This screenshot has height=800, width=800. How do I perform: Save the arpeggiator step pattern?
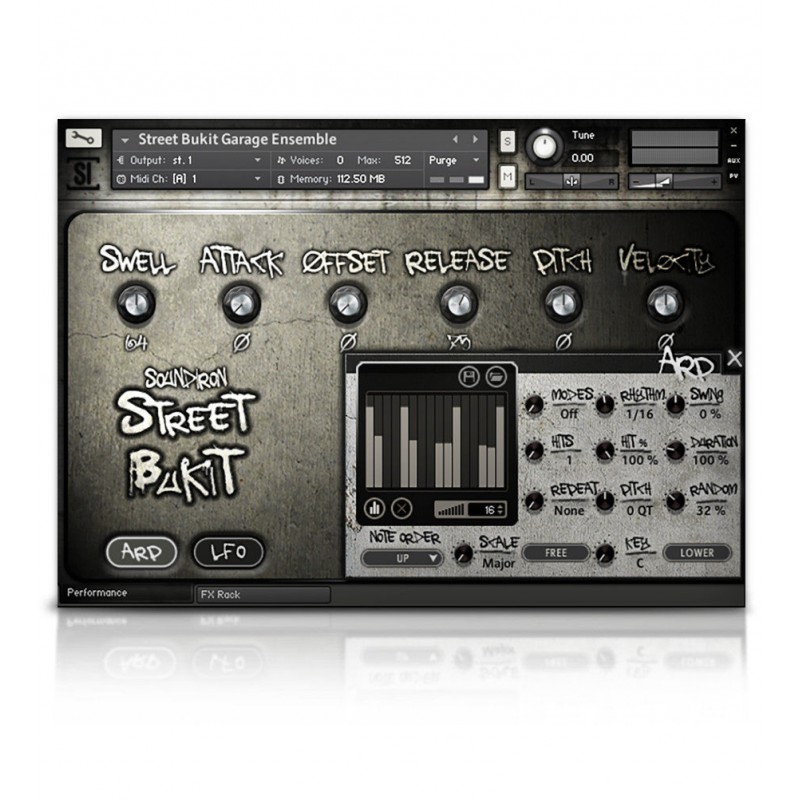tap(468, 377)
